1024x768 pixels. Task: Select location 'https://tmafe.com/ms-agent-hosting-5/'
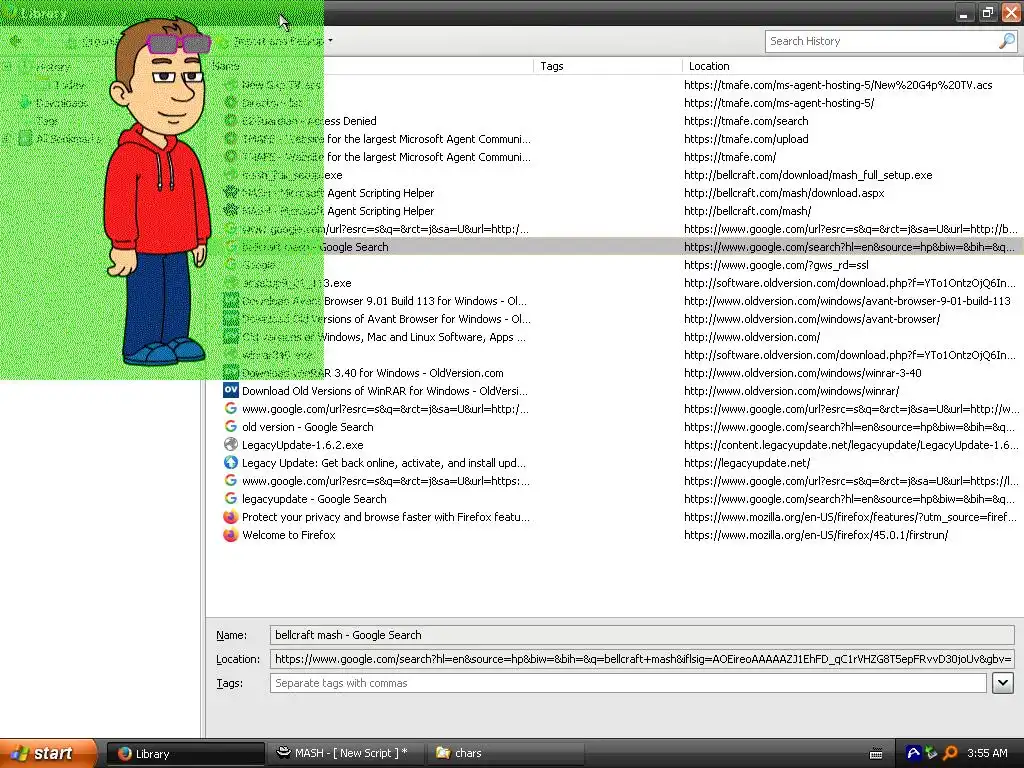tap(779, 103)
